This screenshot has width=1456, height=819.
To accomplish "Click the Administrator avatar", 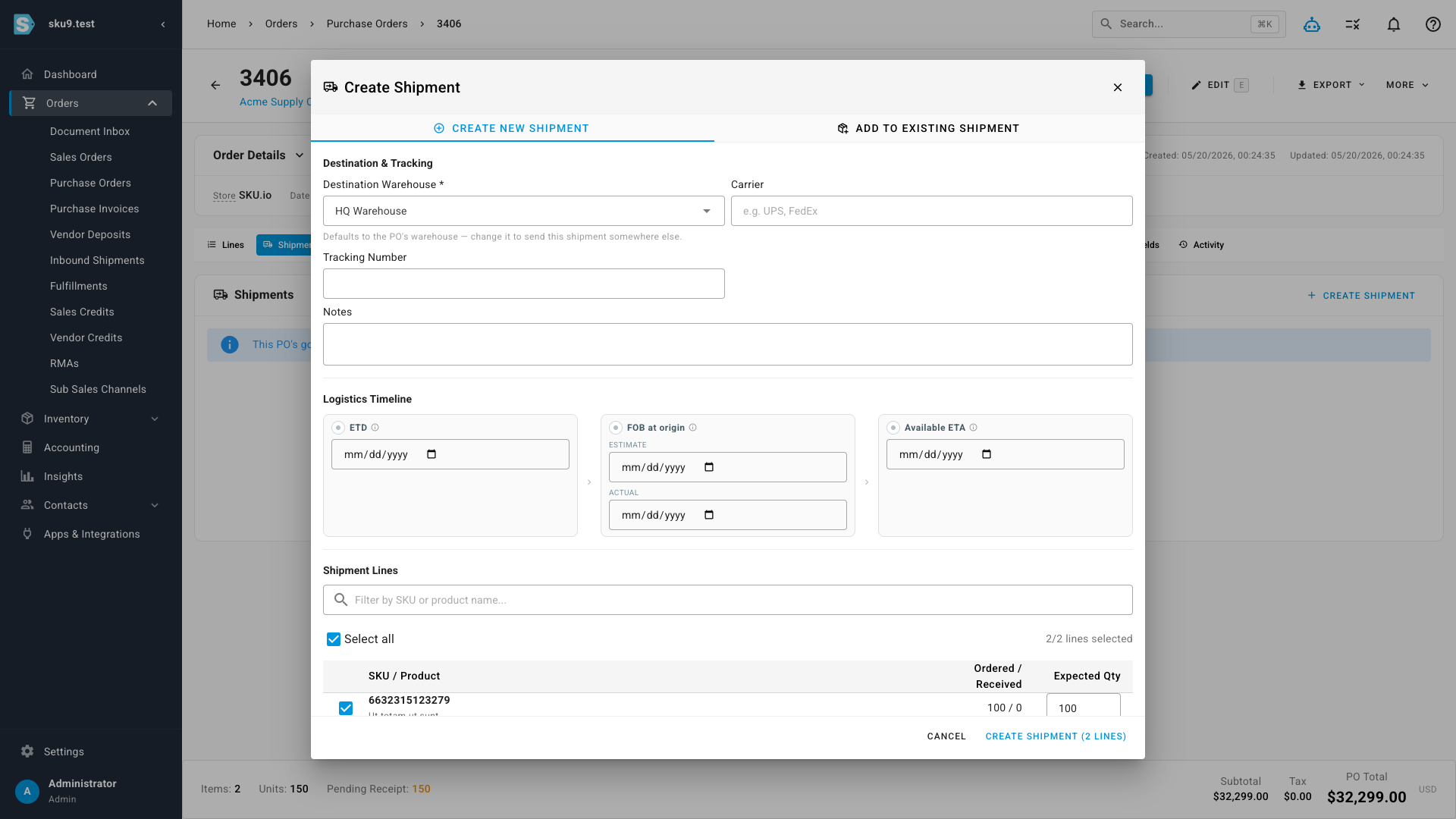I will point(27,791).
